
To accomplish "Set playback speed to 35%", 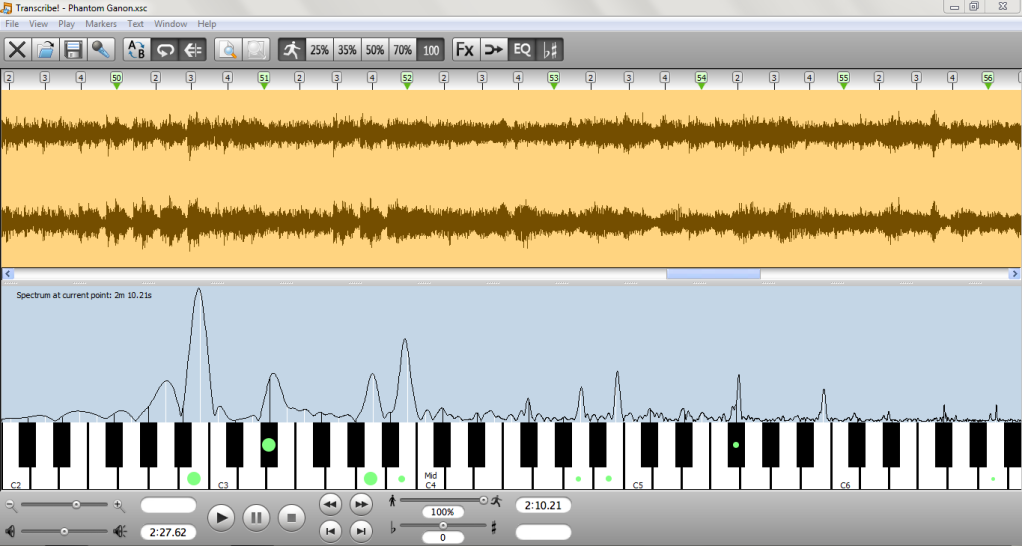I will click(347, 50).
